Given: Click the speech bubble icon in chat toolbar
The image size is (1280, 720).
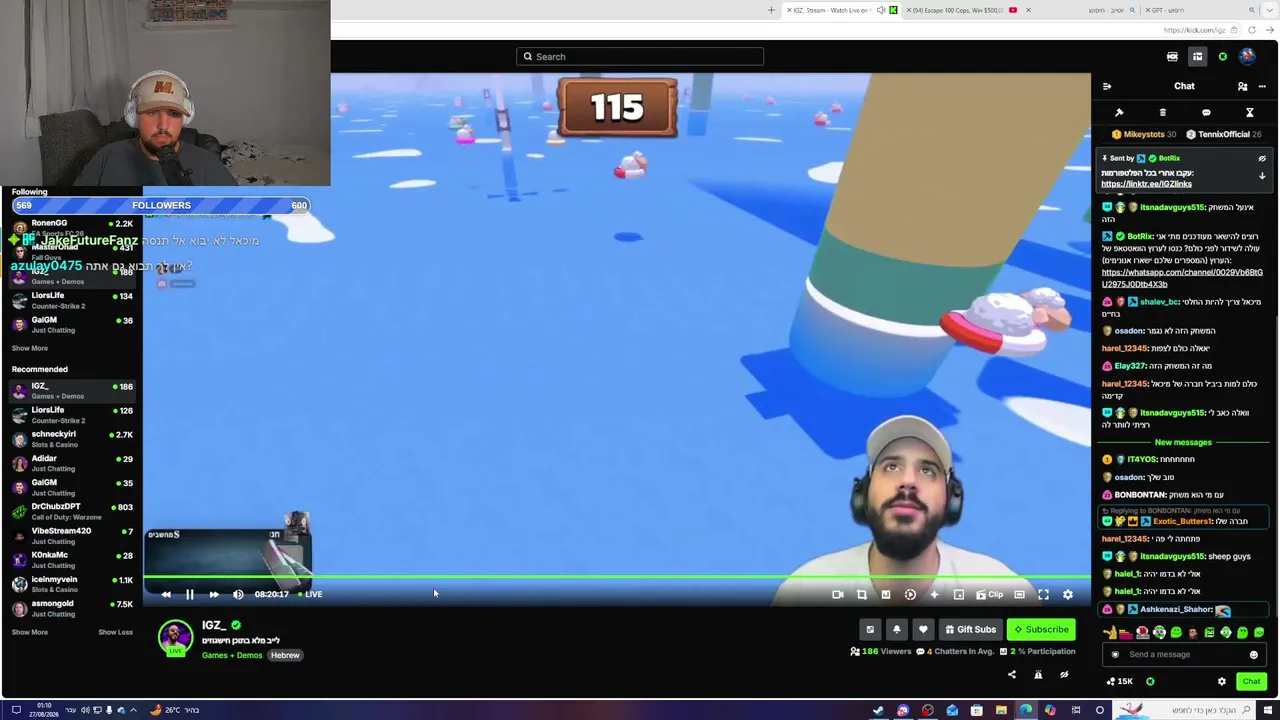Looking at the screenshot, I should pyautogui.click(x=1206, y=112).
